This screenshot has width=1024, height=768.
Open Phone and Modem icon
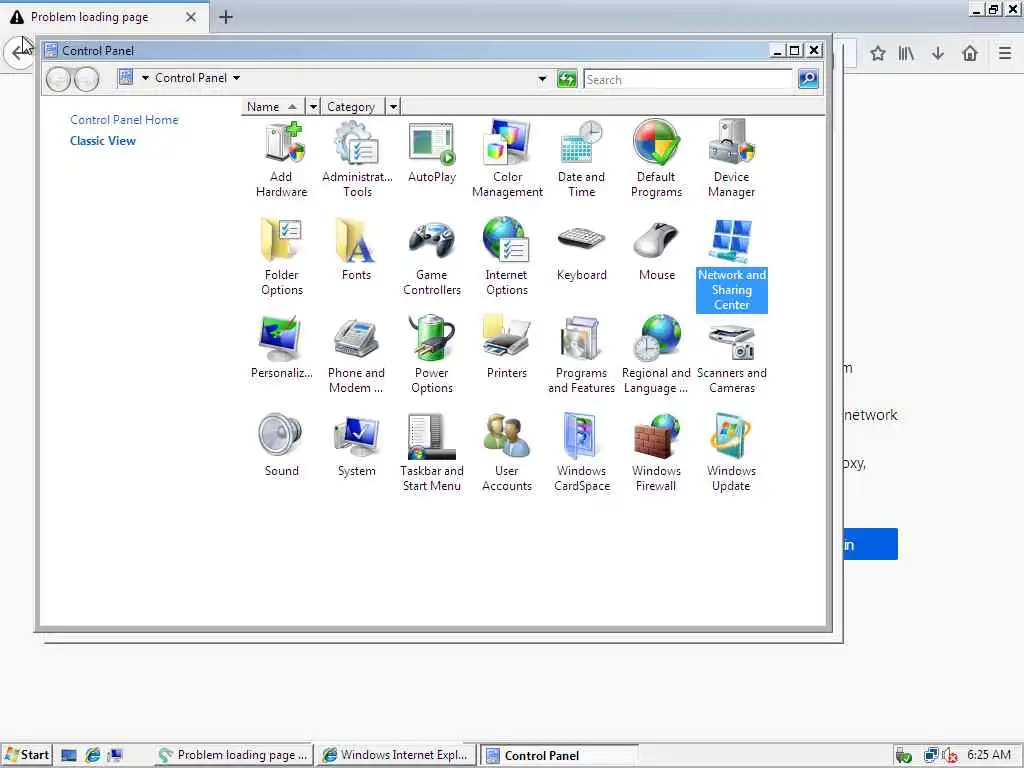pyautogui.click(x=357, y=355)
